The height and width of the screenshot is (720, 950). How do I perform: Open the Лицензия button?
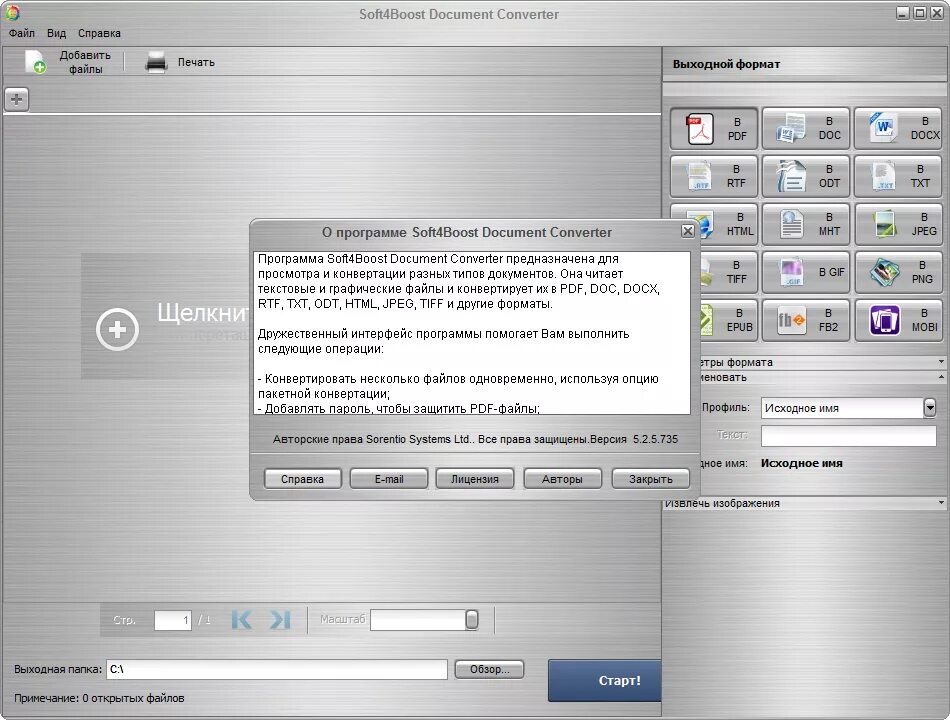pos(475,479)
